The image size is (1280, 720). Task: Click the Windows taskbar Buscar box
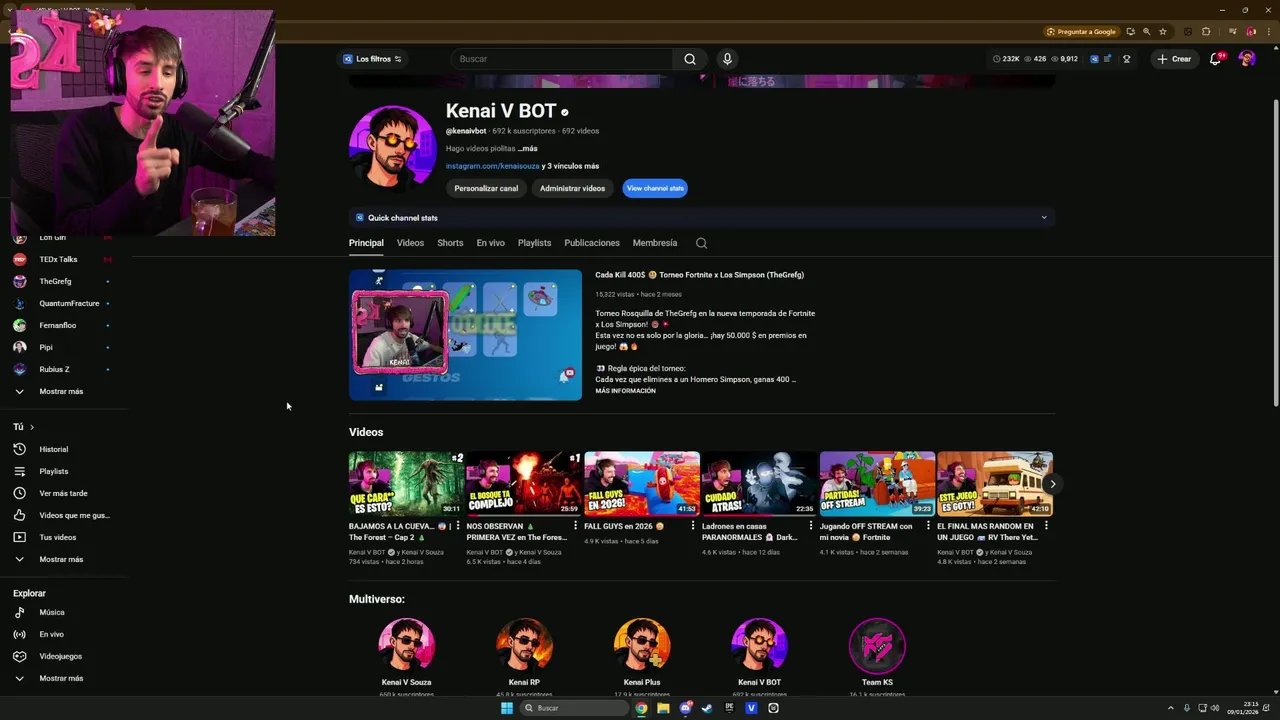point(575,708)
